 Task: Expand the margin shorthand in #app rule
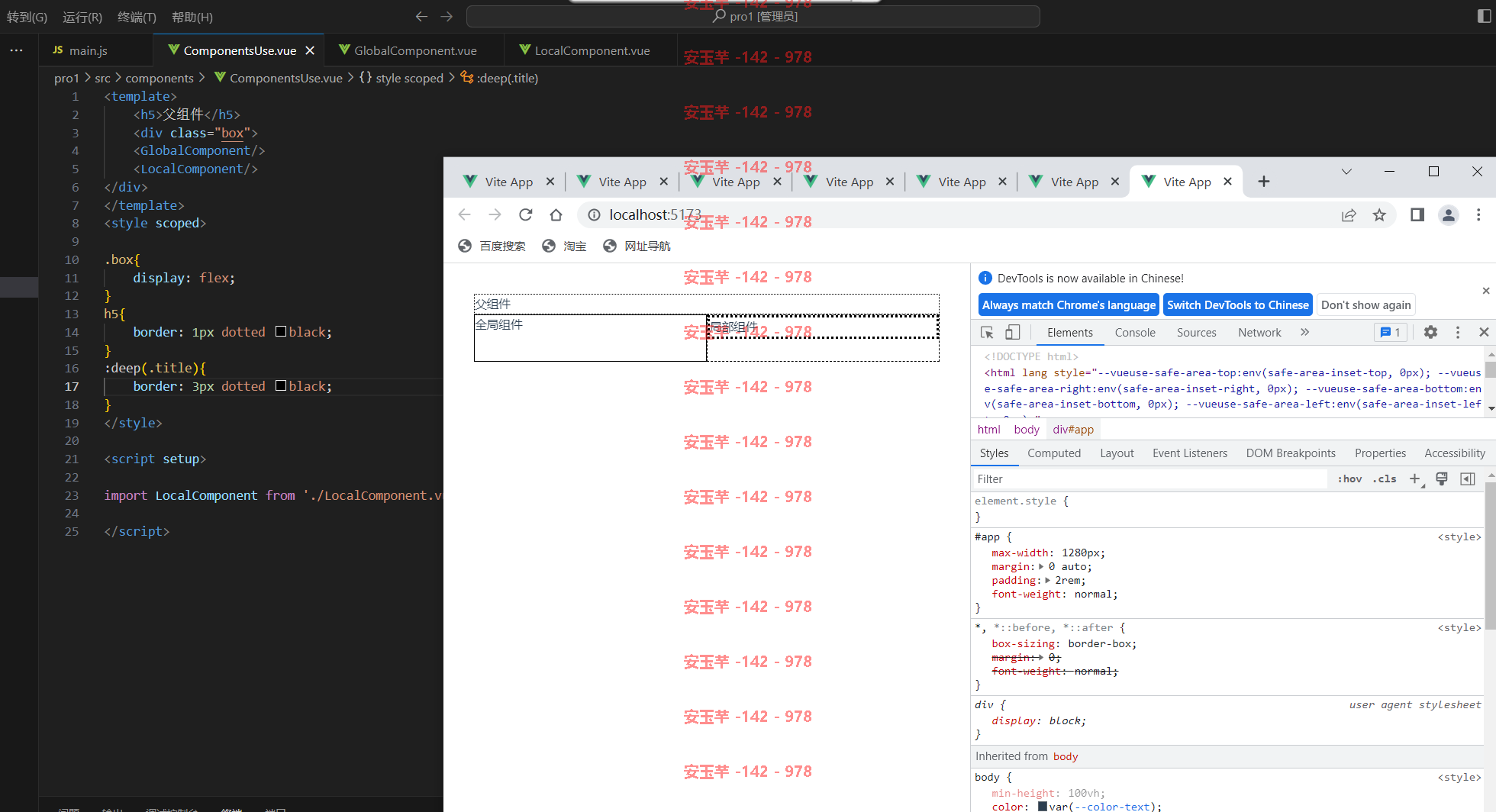1041,567
